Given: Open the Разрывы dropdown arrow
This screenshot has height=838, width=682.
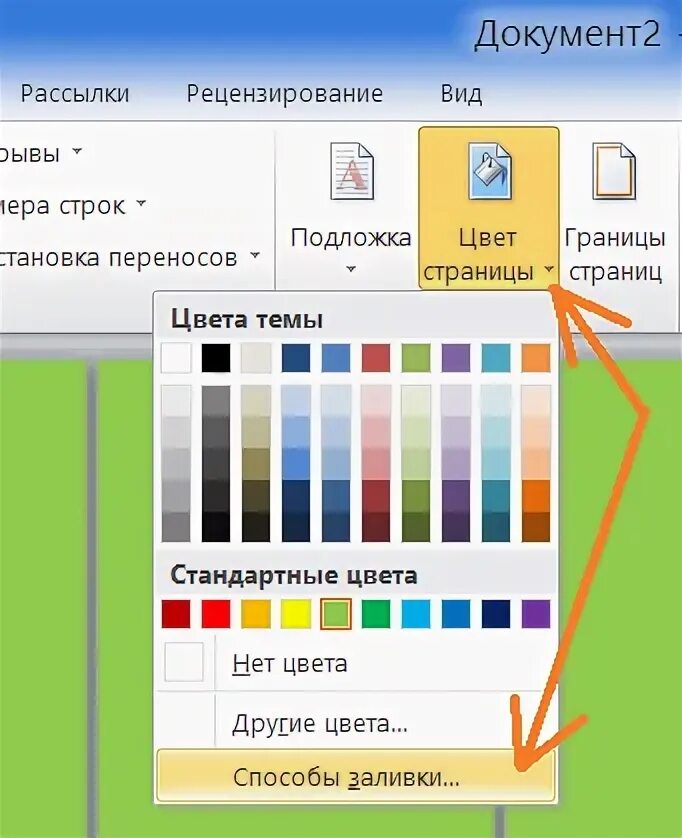Looking at the screenshot, I should (x=78, y=151).
